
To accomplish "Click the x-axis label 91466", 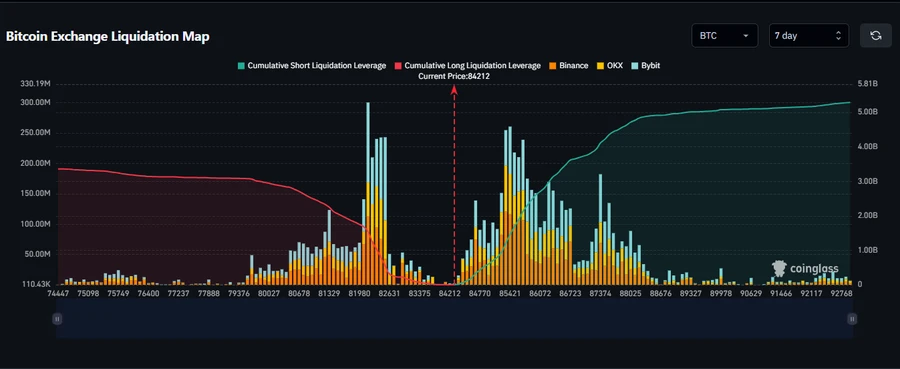I will [780, 293].
